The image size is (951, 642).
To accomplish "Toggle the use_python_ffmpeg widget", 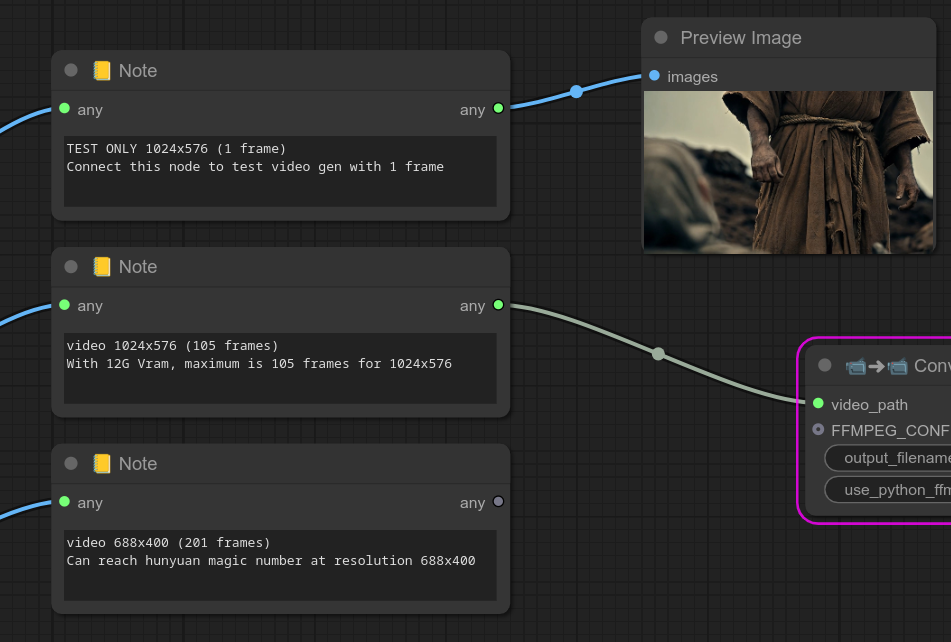I will click(x=890, y=490).
